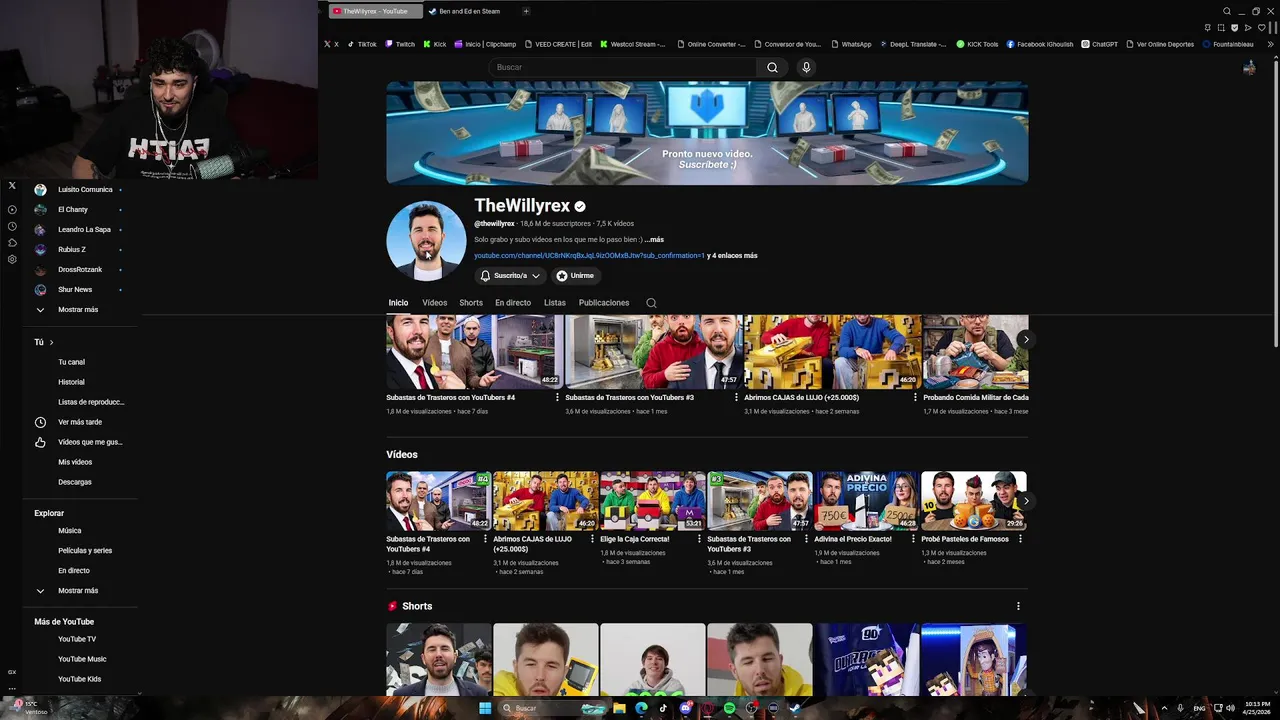Show more Vídeos row with right arrow
This screenshot has height=720, width=1280.
point(1025,501)
